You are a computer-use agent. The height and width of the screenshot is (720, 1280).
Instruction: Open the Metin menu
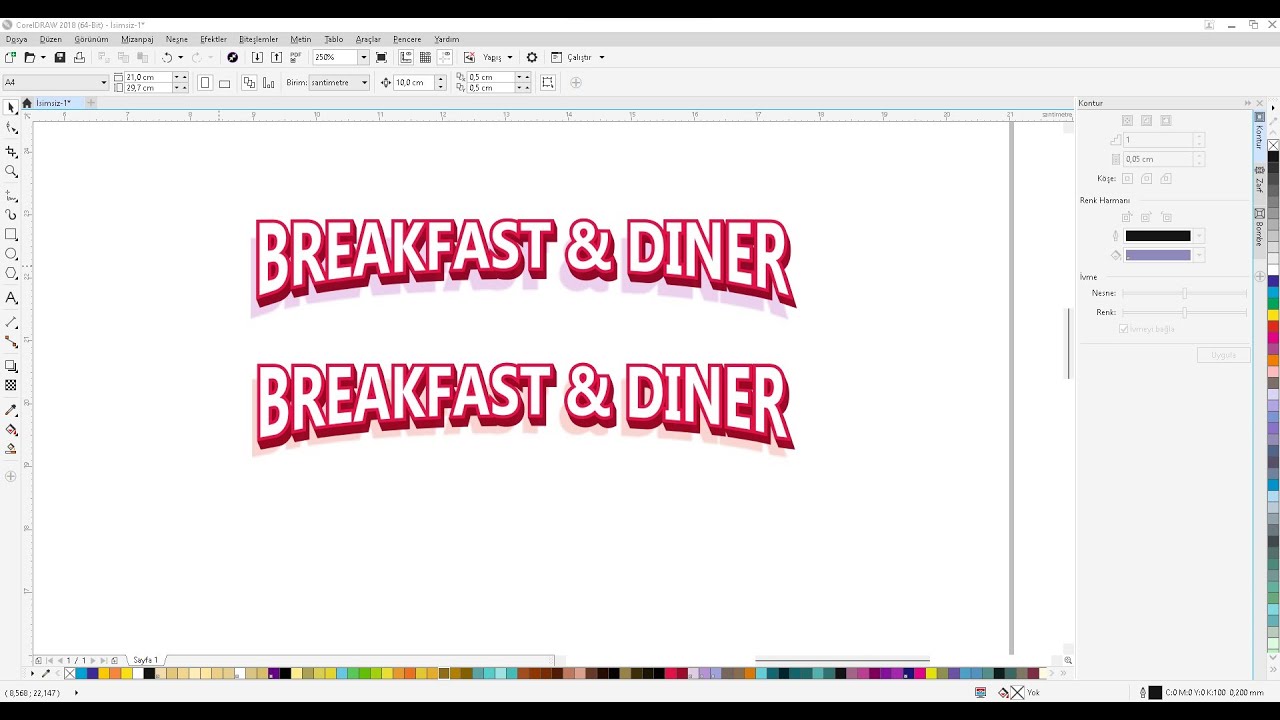tap(300, 39)
